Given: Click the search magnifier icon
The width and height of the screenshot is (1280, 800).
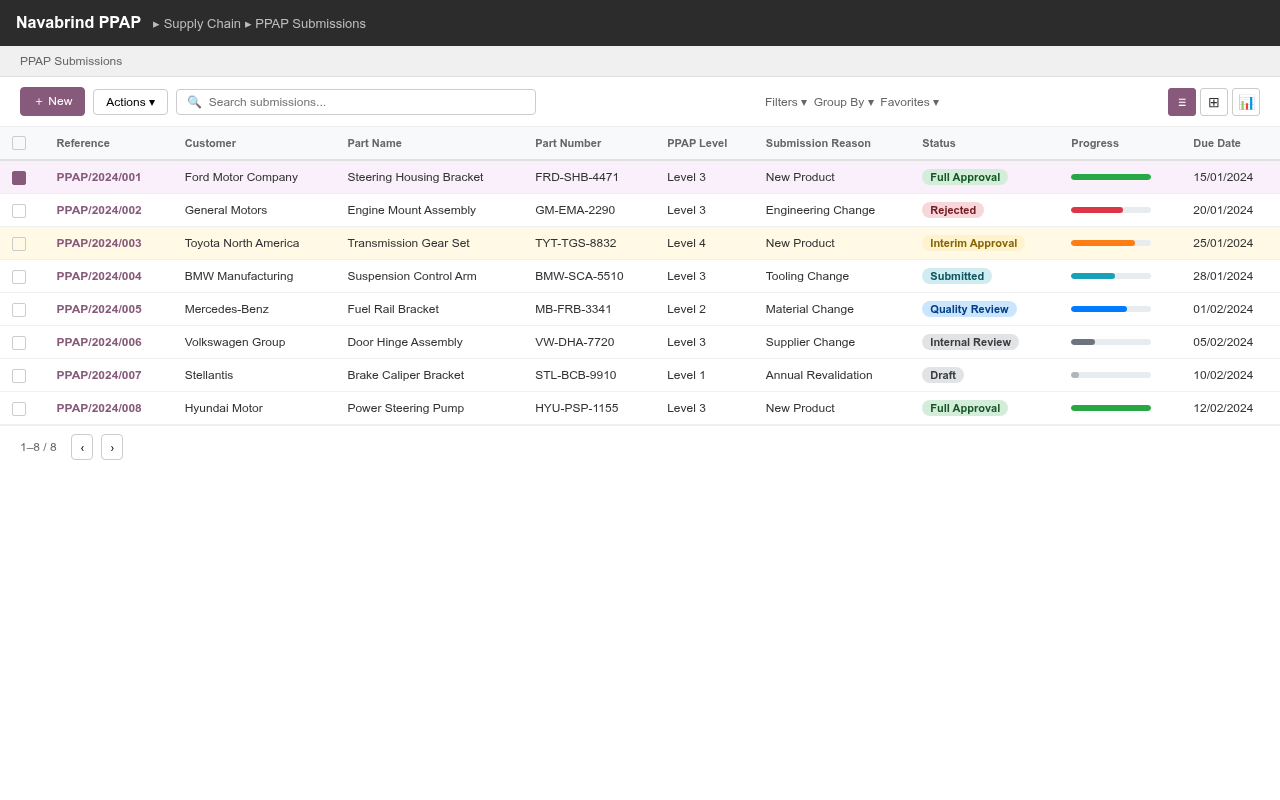Looking at the screenshot, I should point(194,101).
